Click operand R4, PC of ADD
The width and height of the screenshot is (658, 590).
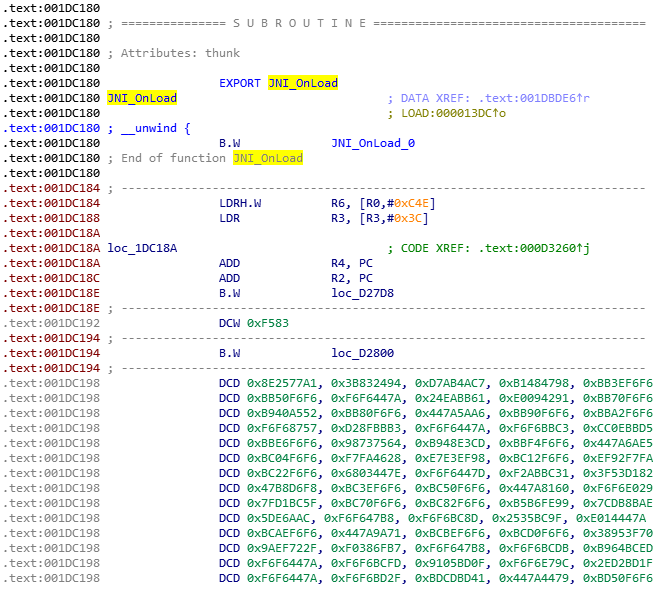point(352,263)
